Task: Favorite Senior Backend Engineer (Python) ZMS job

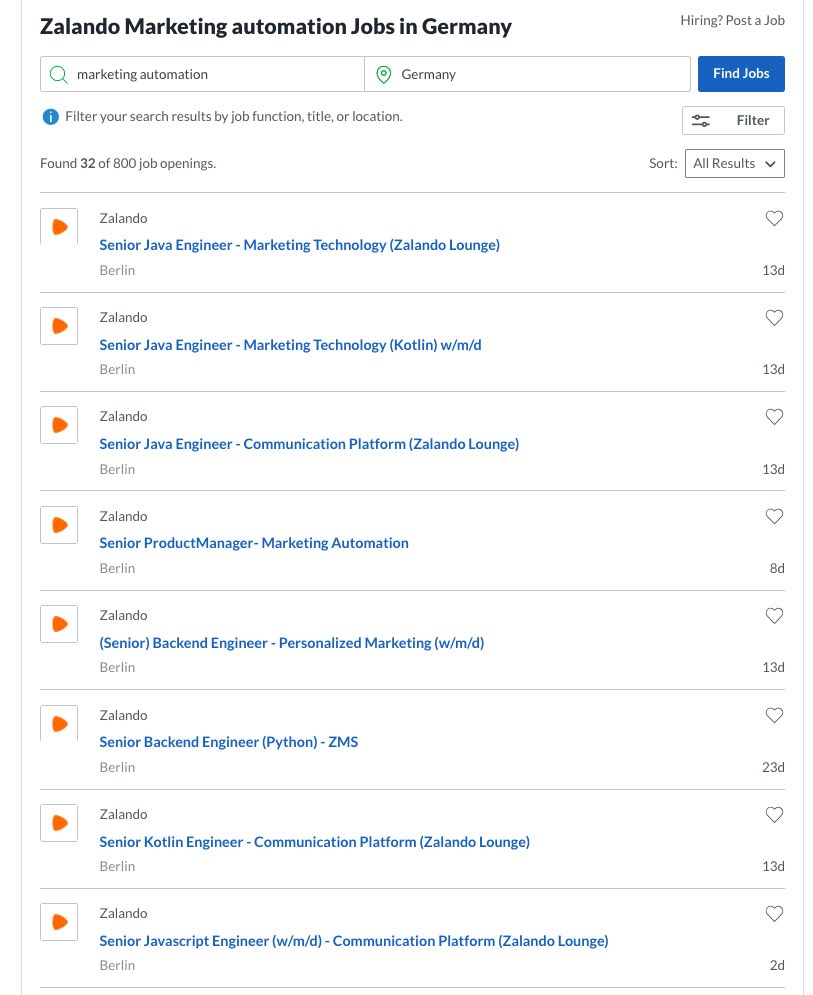Action: tap(774, 715)
